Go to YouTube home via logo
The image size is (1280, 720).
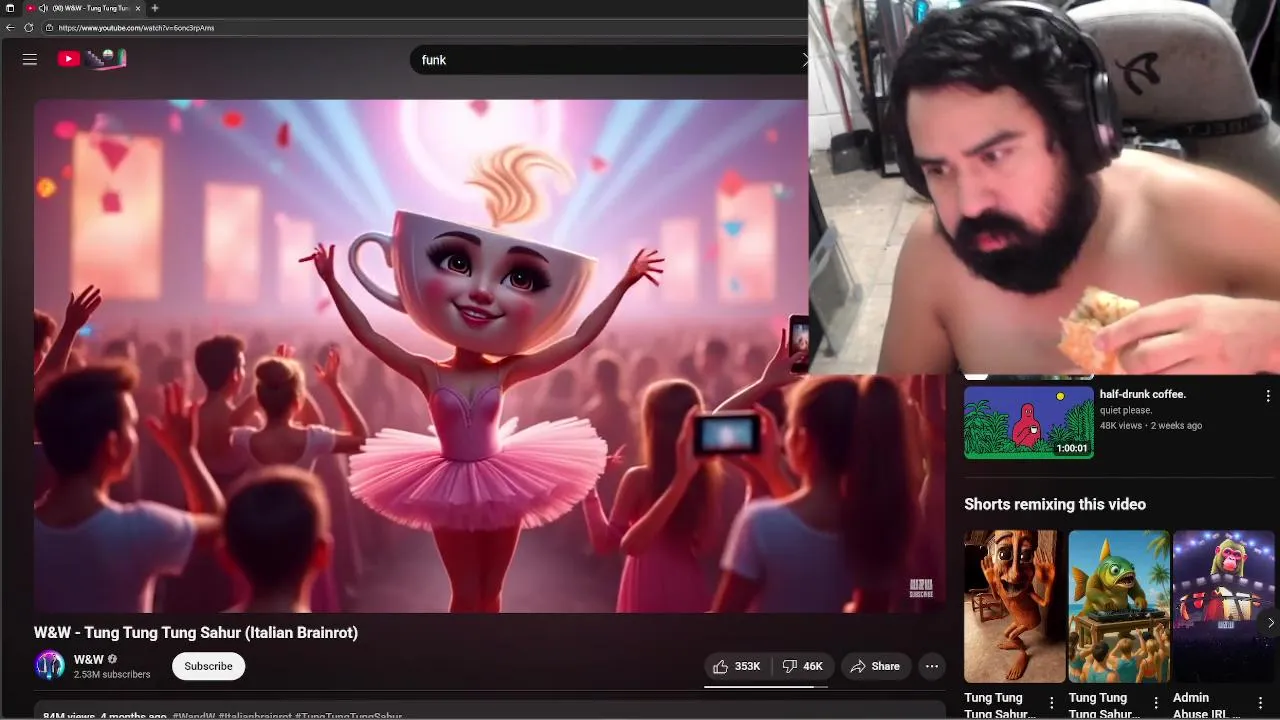pyautogui.click(x=92, y=59)
